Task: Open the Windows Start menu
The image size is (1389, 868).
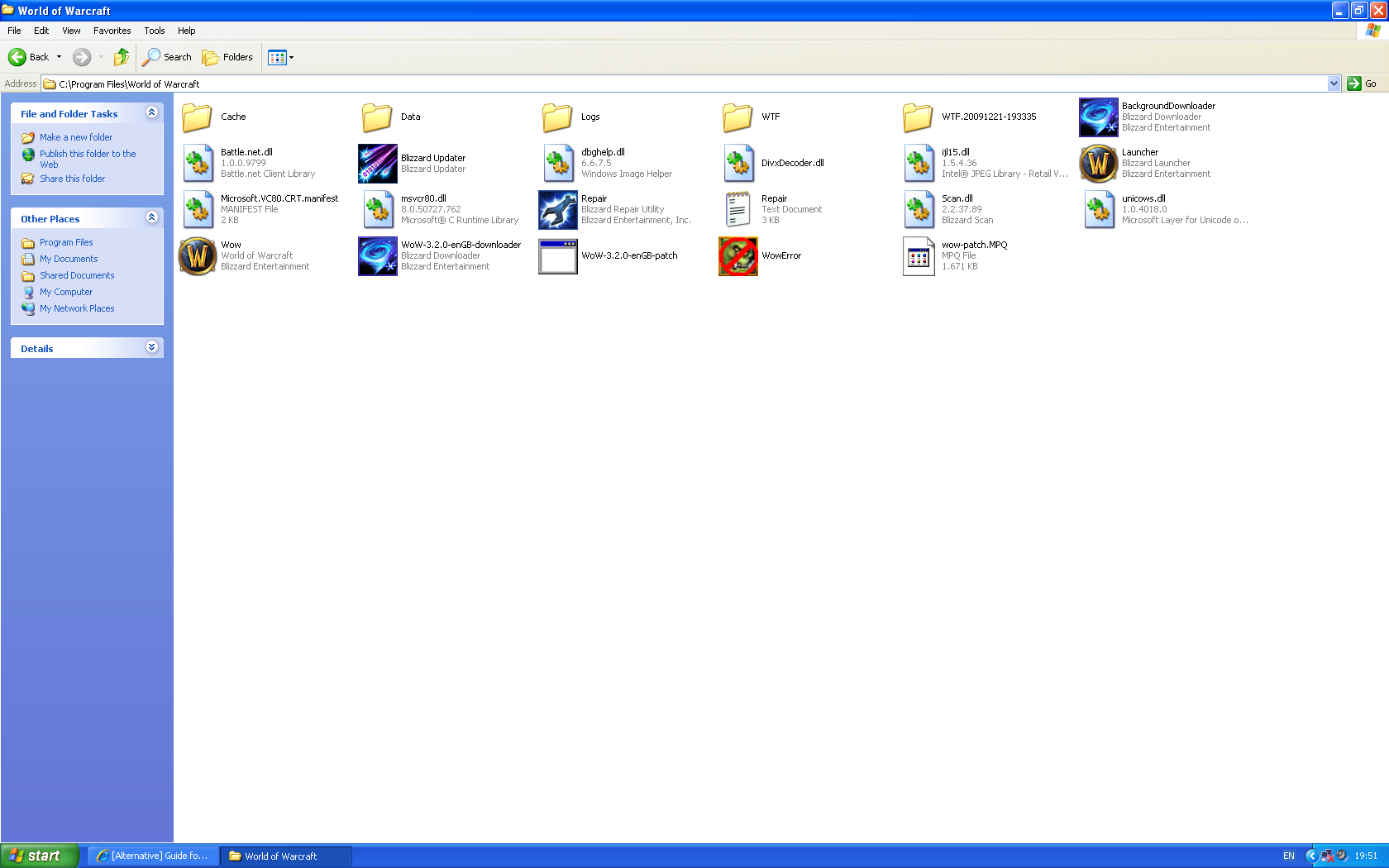Action: pyautogui.click(x=40, y=856)
